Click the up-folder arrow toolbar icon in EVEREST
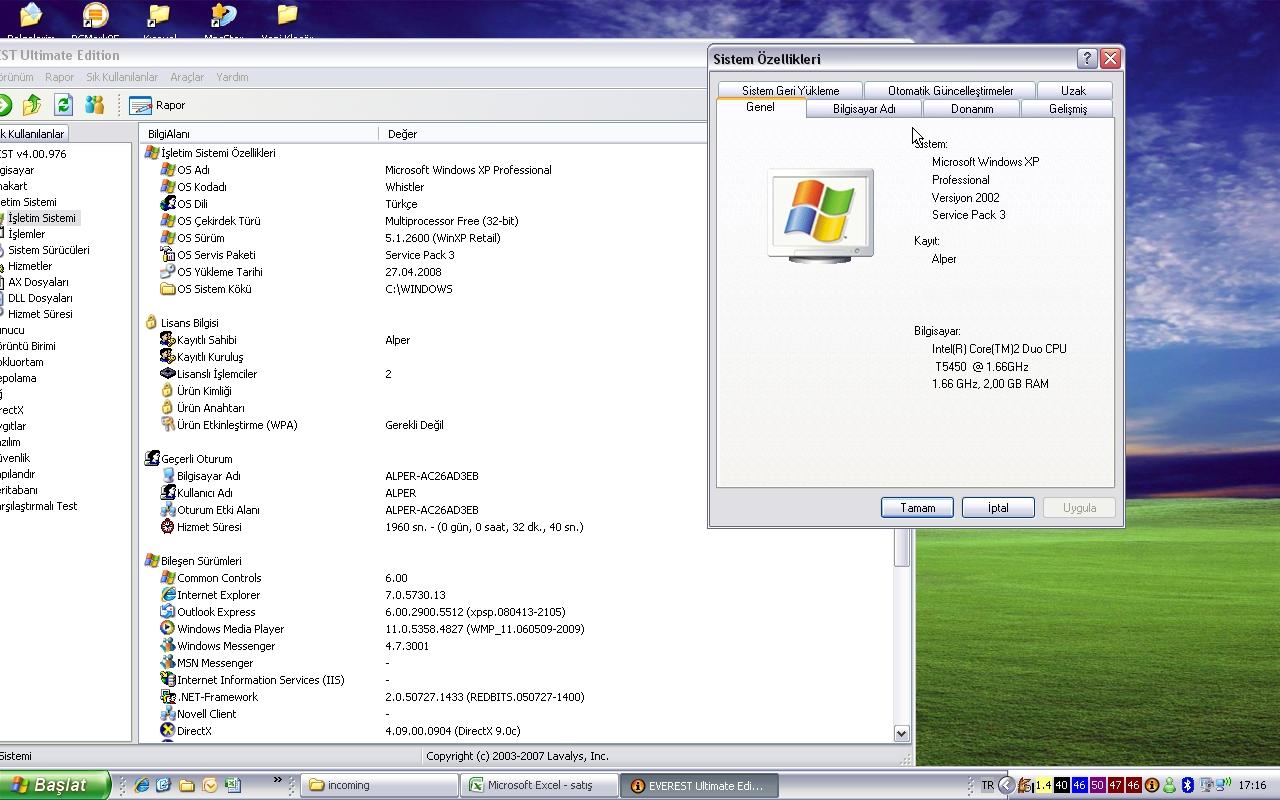This screenshot has width=1280, height=800. pos(32,105)
